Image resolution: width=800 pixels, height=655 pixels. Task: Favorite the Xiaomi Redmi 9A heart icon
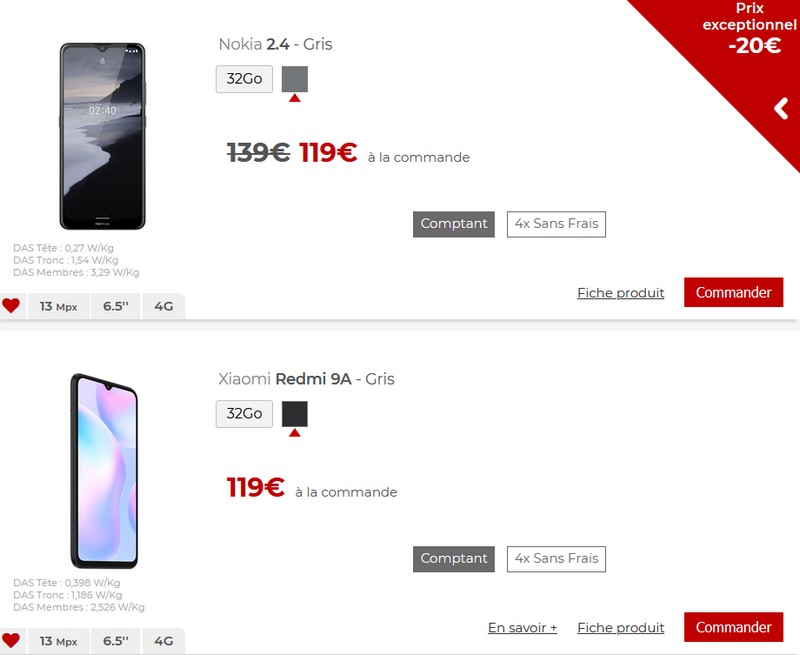click(11, 640)
